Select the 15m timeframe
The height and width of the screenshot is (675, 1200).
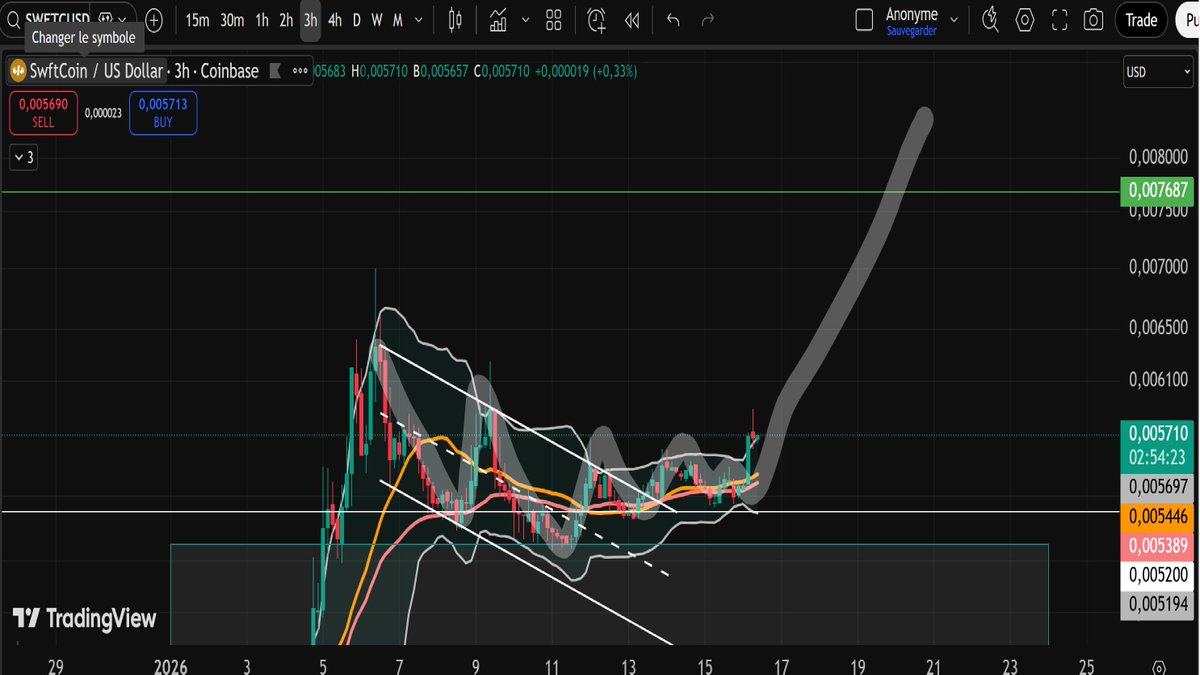[x=197, y=20]
